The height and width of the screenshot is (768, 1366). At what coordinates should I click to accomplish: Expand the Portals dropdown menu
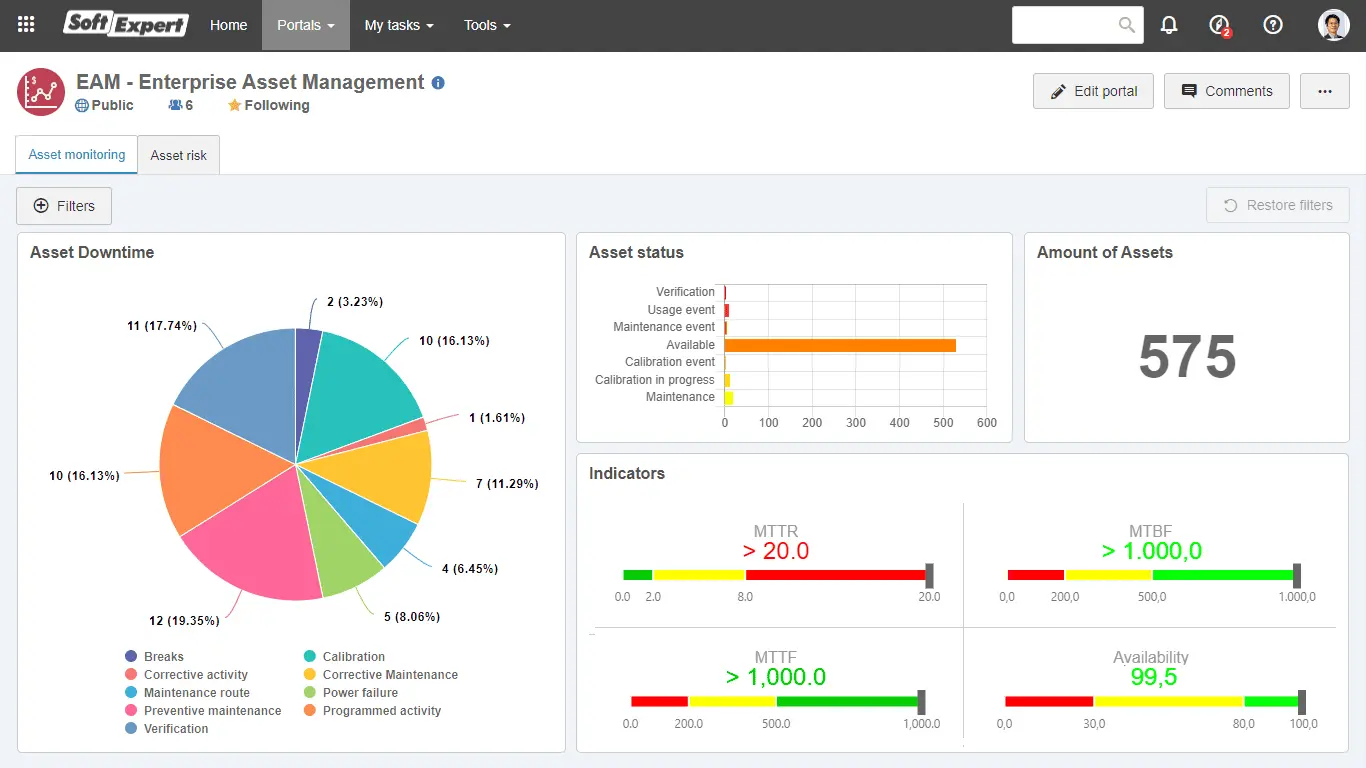(x=305, y=25)
